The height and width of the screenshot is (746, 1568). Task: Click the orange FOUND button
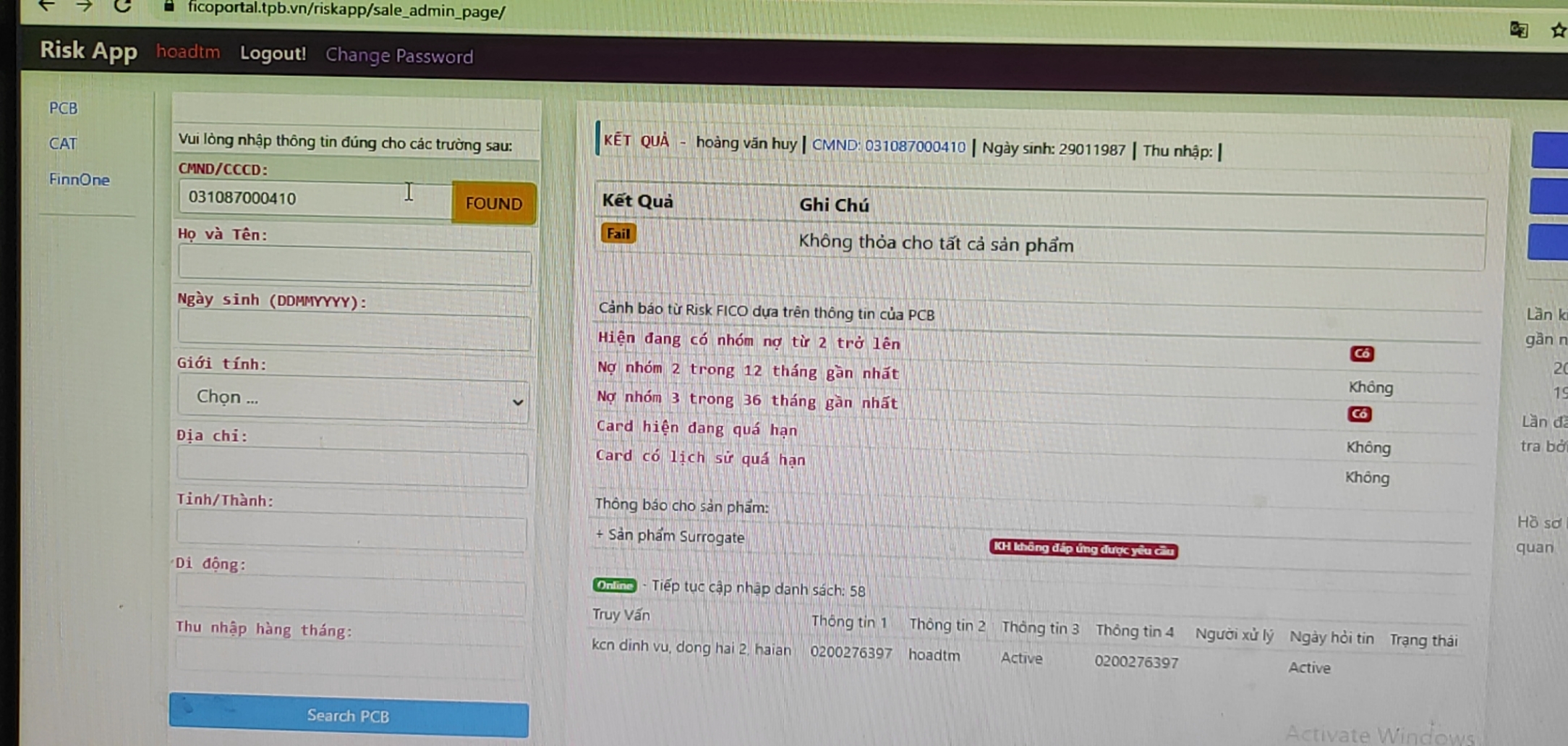(494, 203)
